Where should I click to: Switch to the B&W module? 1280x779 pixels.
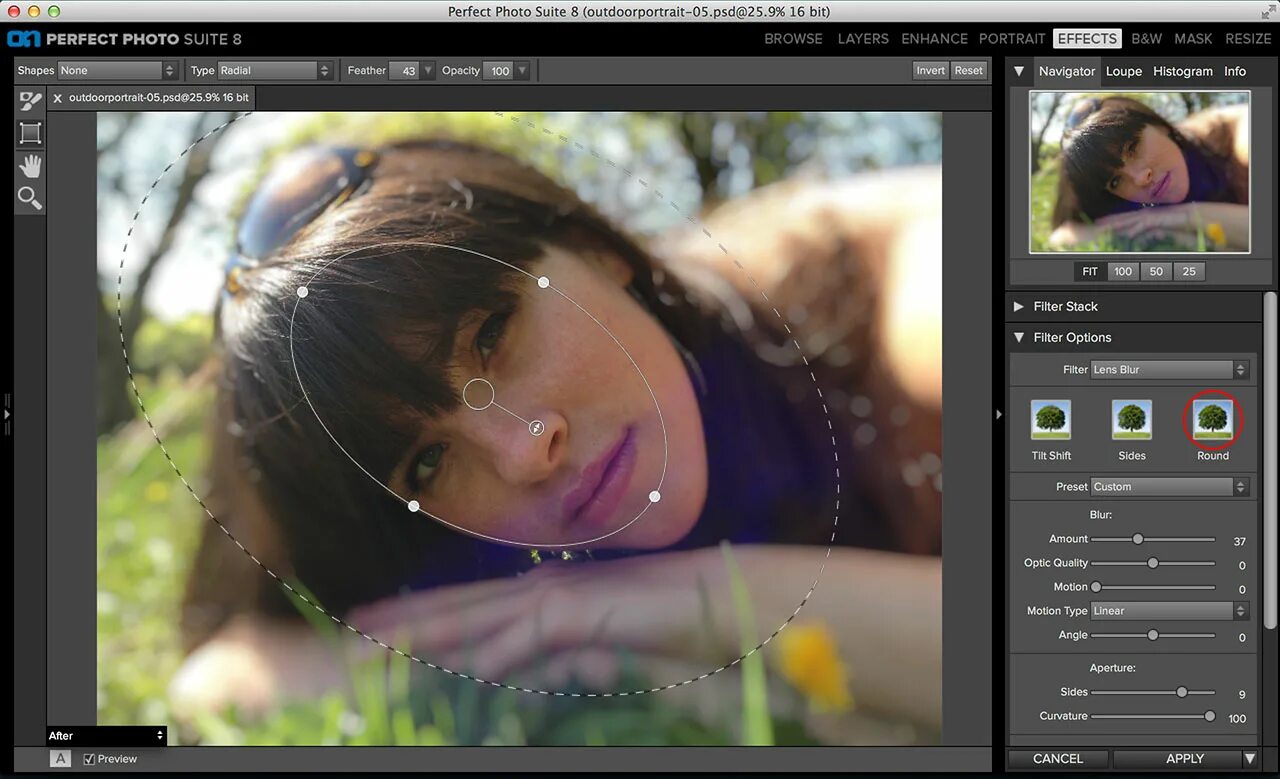1147,39
